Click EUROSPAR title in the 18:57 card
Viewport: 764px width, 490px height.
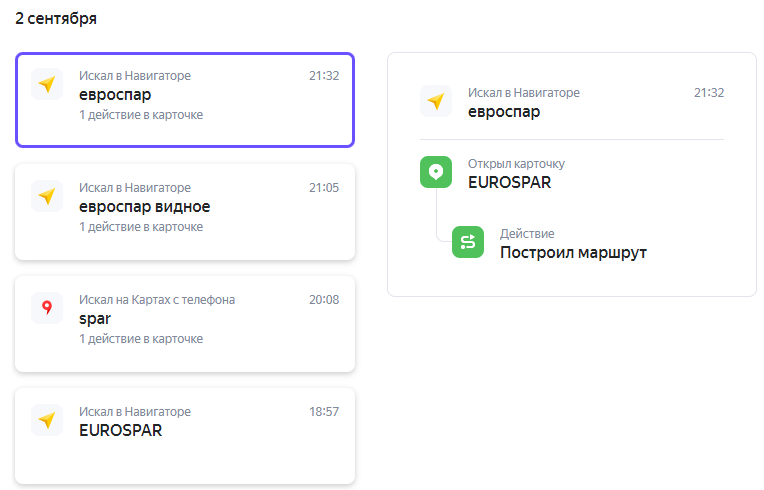[120, 430]
